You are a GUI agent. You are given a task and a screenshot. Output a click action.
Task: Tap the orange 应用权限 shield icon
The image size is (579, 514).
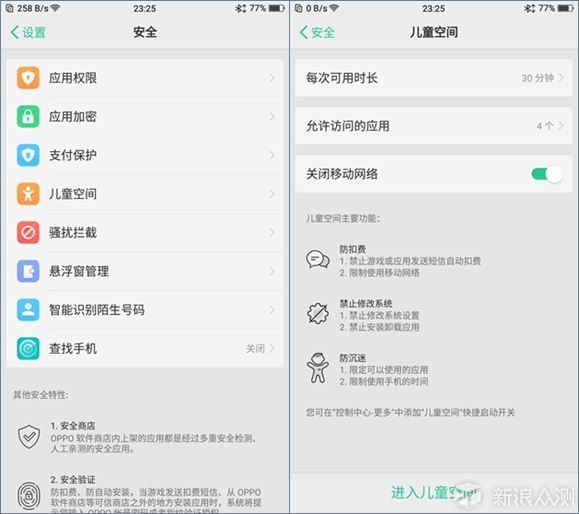[28, 78]
